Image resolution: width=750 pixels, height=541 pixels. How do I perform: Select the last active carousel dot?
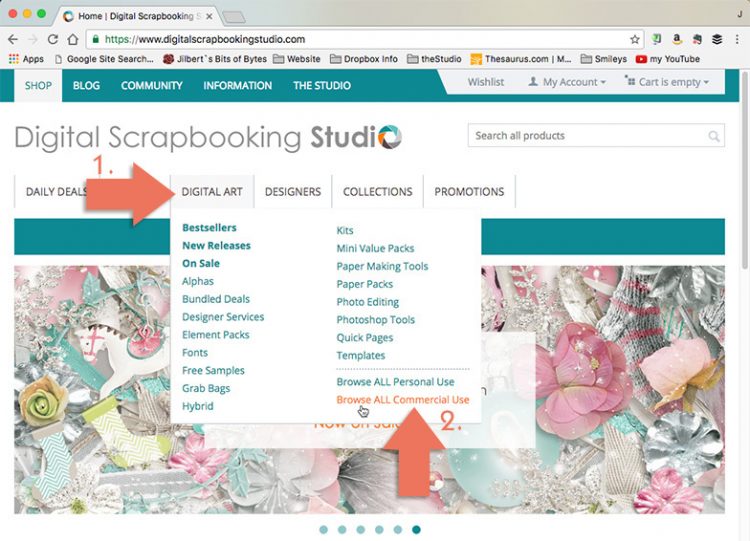pos(417,530)
